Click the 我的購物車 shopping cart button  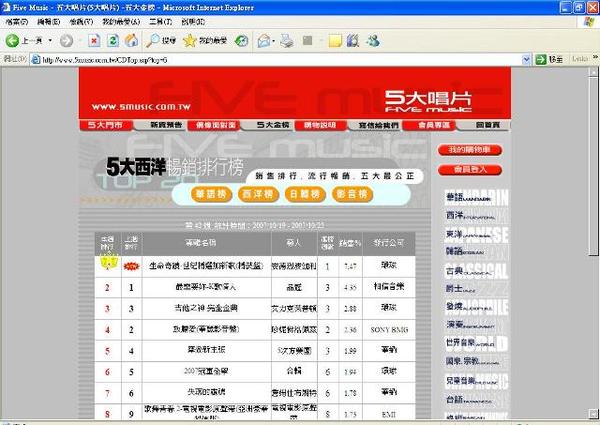pos(470,150)
